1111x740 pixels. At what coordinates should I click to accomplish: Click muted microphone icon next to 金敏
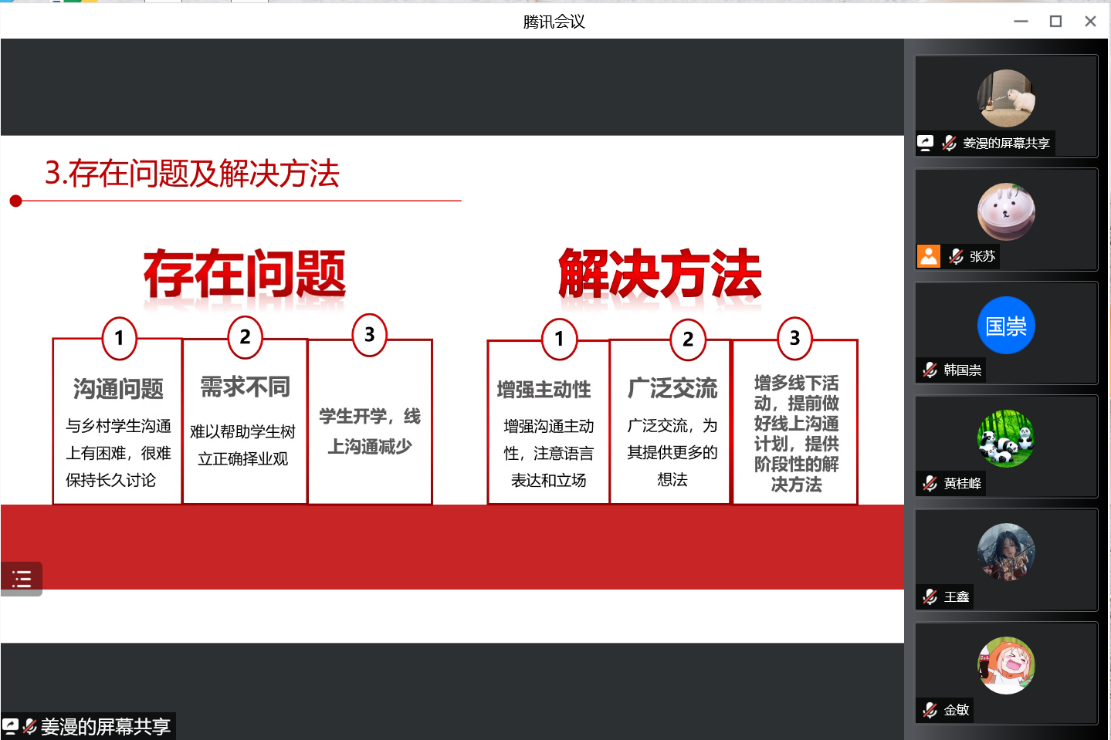point(930,710)
